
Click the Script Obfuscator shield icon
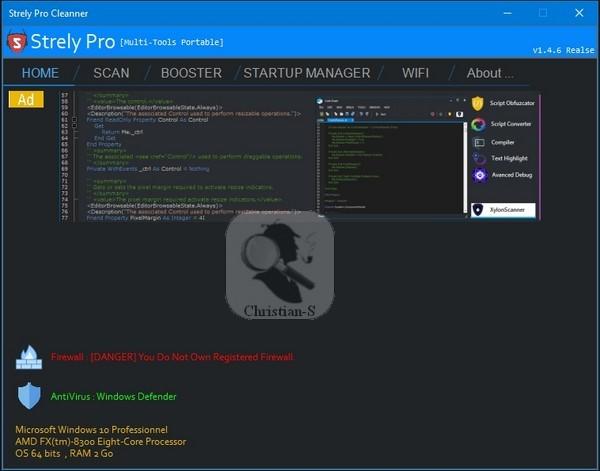(478, 103)
